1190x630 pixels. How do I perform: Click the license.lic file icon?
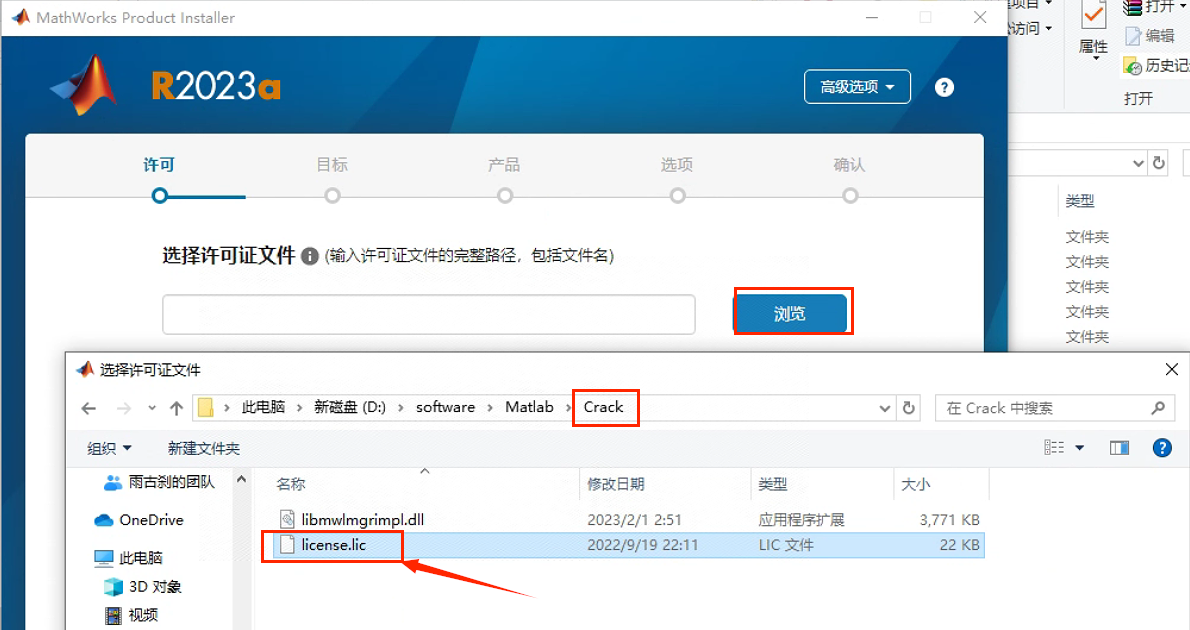point(287,545)
